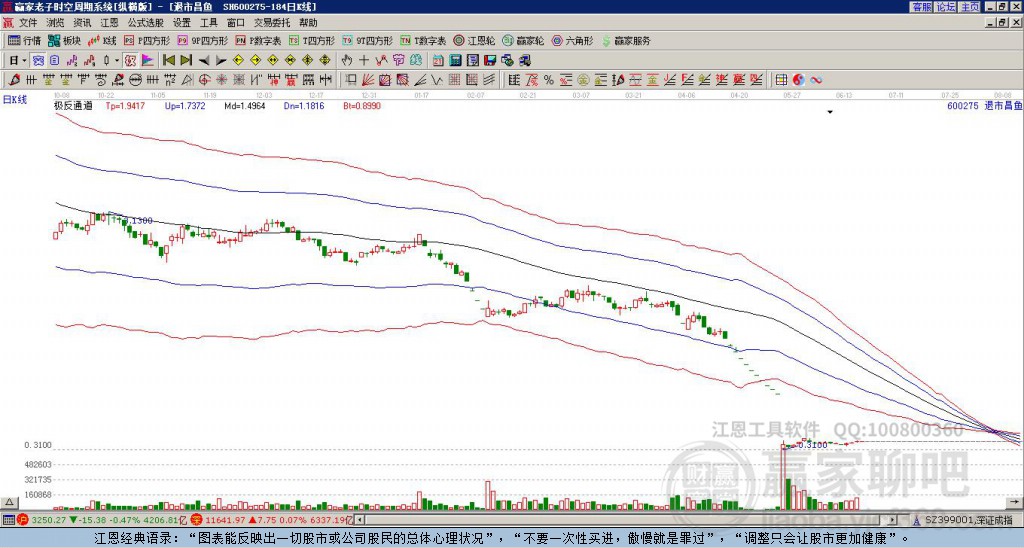Open the 板块 sector view
The image size is (1024, 548).
coord(64,40)
